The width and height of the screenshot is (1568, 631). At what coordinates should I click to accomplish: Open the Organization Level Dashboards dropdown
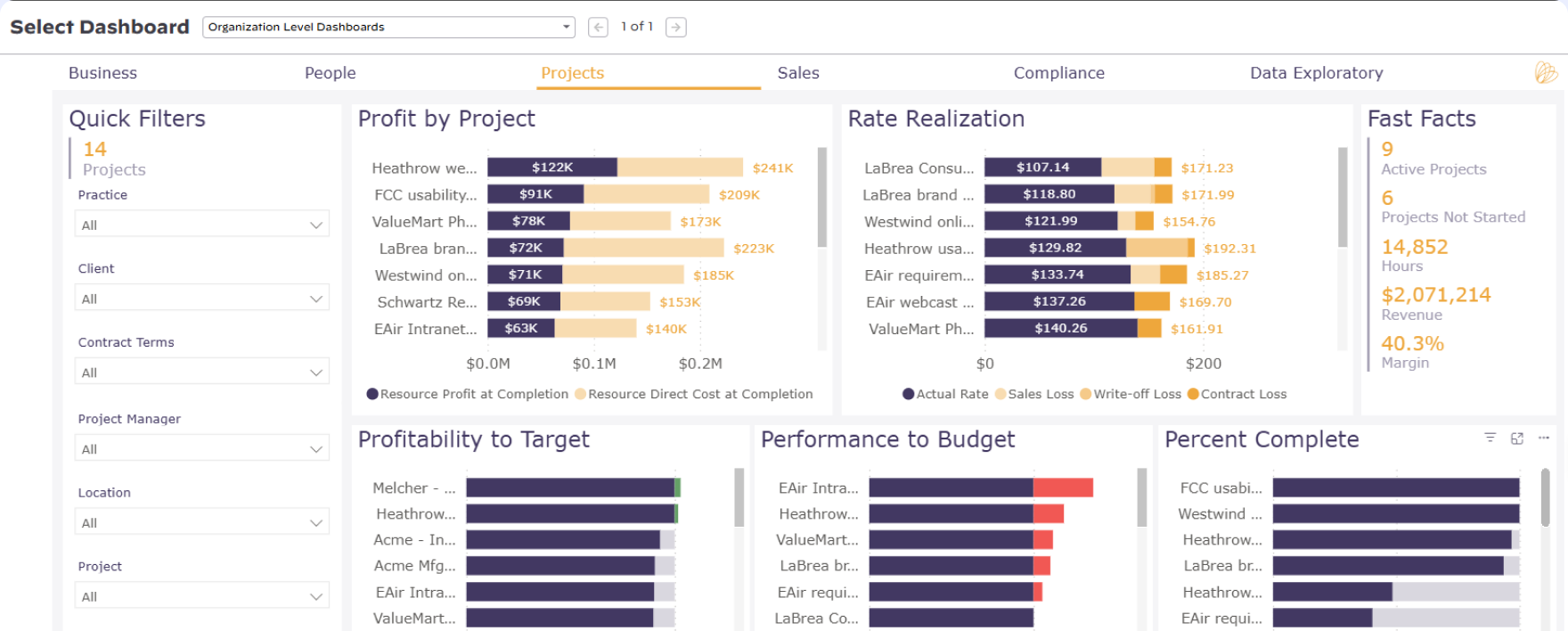pyautogui.click(x=388, y=27)
